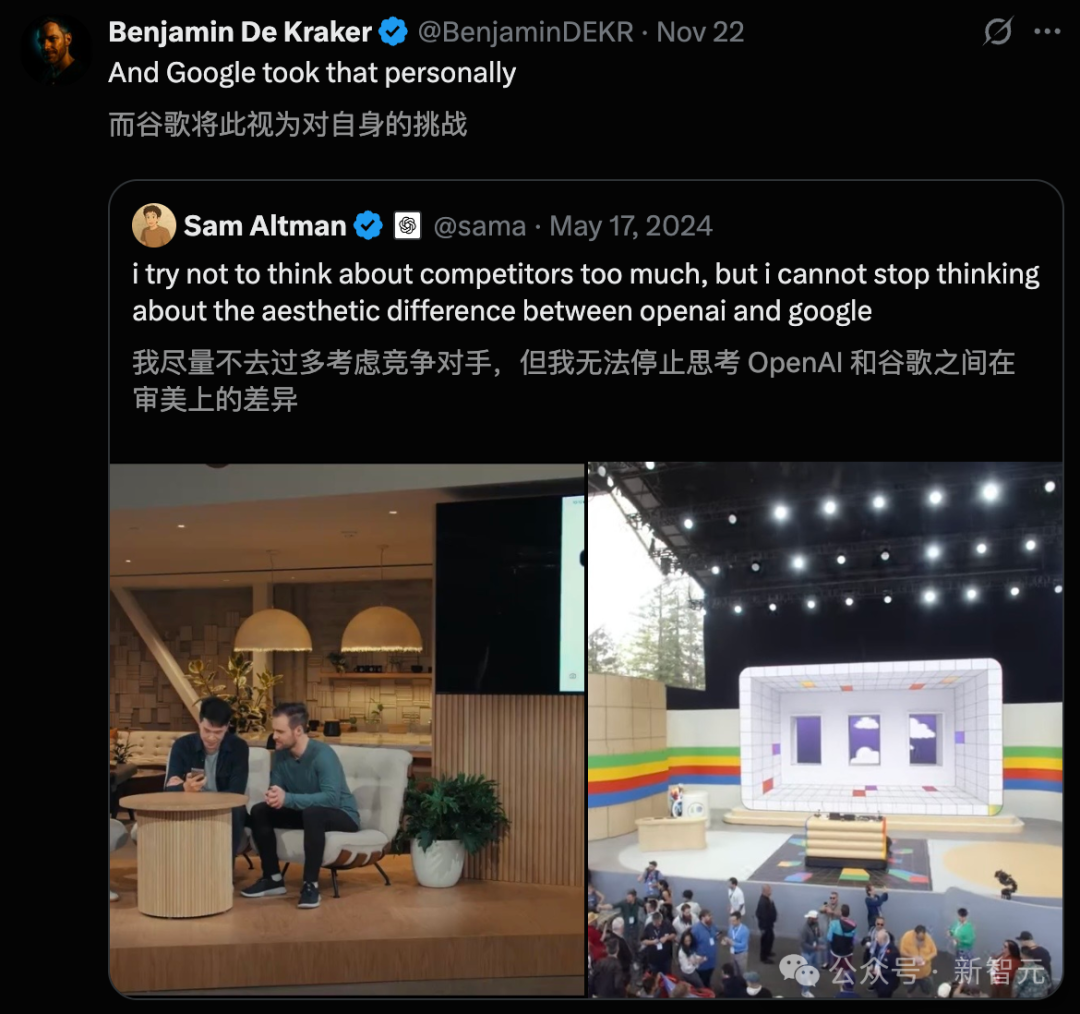This screenshot has height=1014, width=1080.
Task: Click Benjamin De Kraker's blue verified badge
Action: click(393, 32)
